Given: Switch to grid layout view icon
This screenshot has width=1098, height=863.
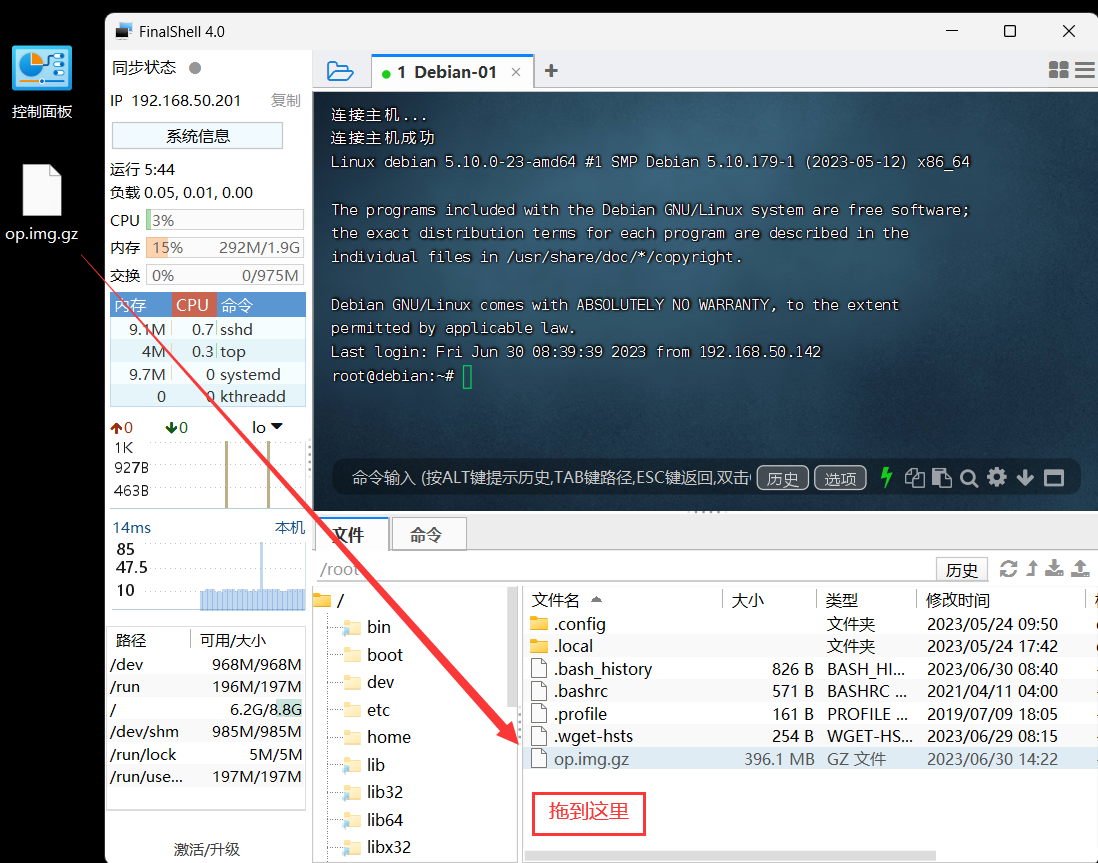Looking at the screenshot, I should coord(1059,69).
